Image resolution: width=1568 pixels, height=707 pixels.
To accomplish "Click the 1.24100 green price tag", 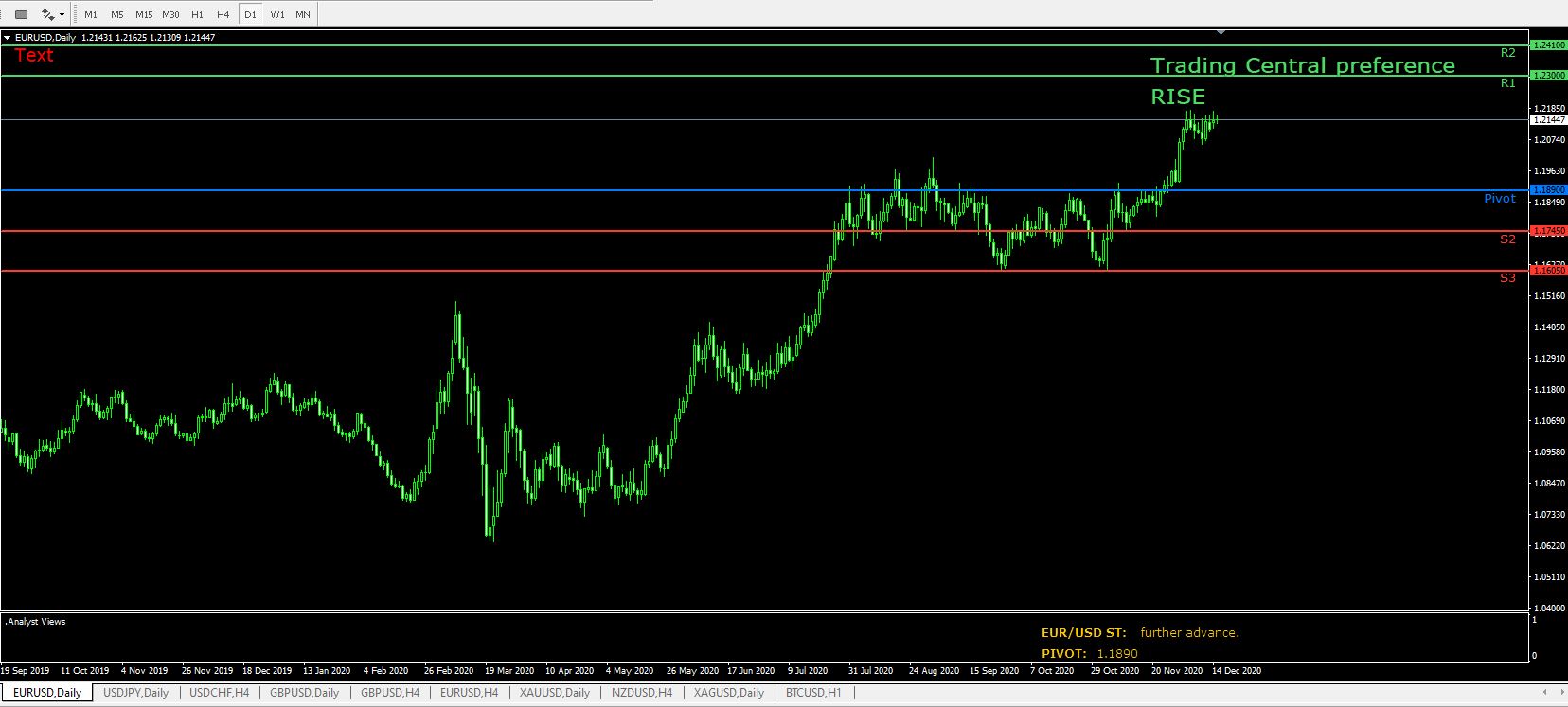I will point(1549,45).
